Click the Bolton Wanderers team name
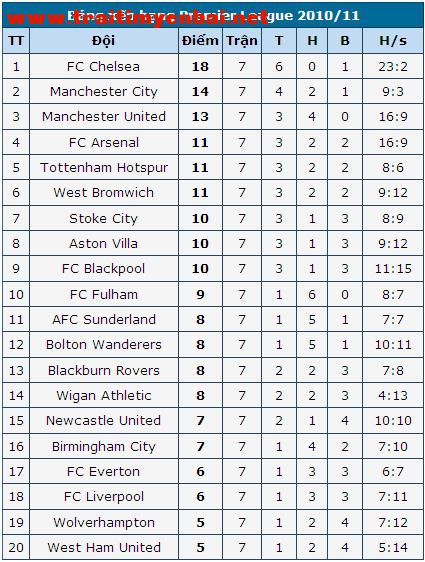The height and width of the screenshot is (562, 425). 104,345
